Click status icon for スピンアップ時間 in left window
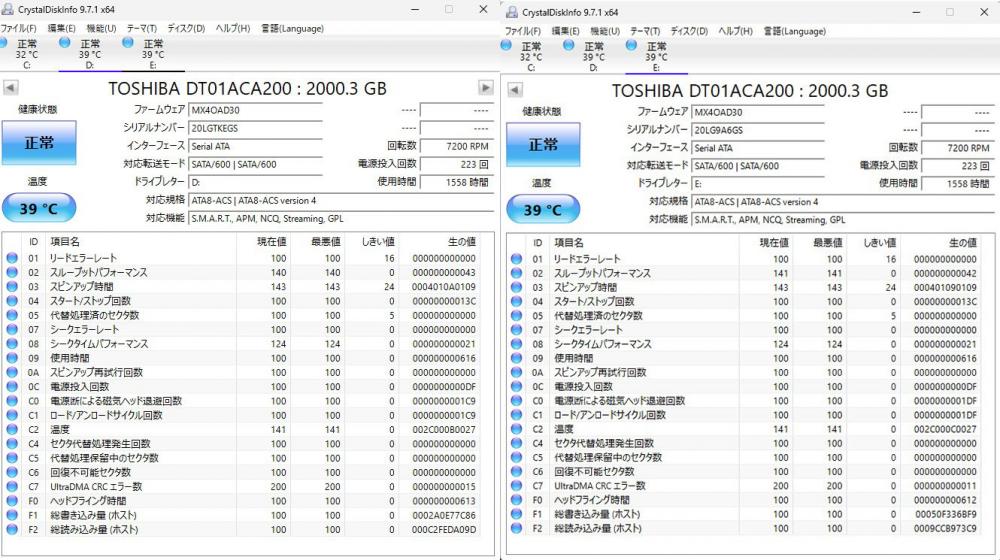Image resolution: width=1000 pixels, height=560 pixels. point(12,286)
